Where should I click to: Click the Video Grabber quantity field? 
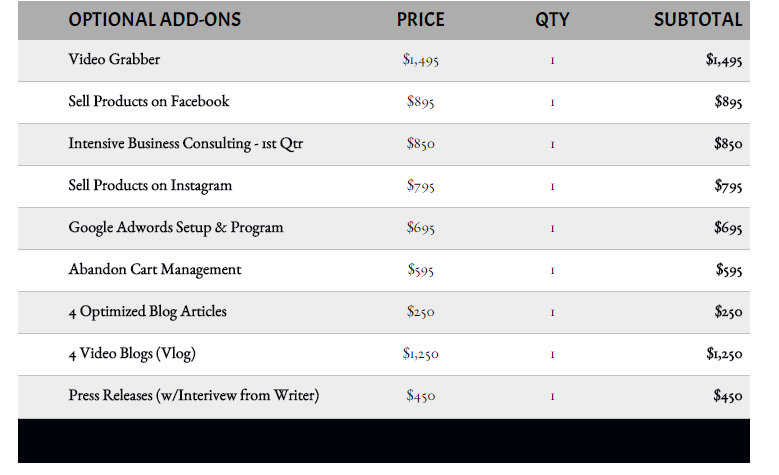[x=552, y=61]
